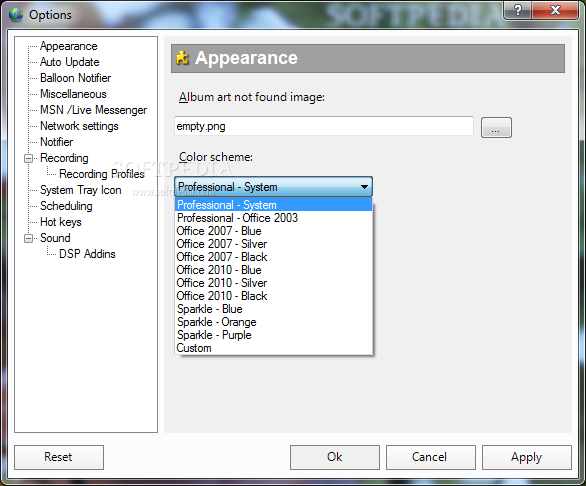Open Hot keys settings
586x486 pixels.
click(x=61, y=222)
